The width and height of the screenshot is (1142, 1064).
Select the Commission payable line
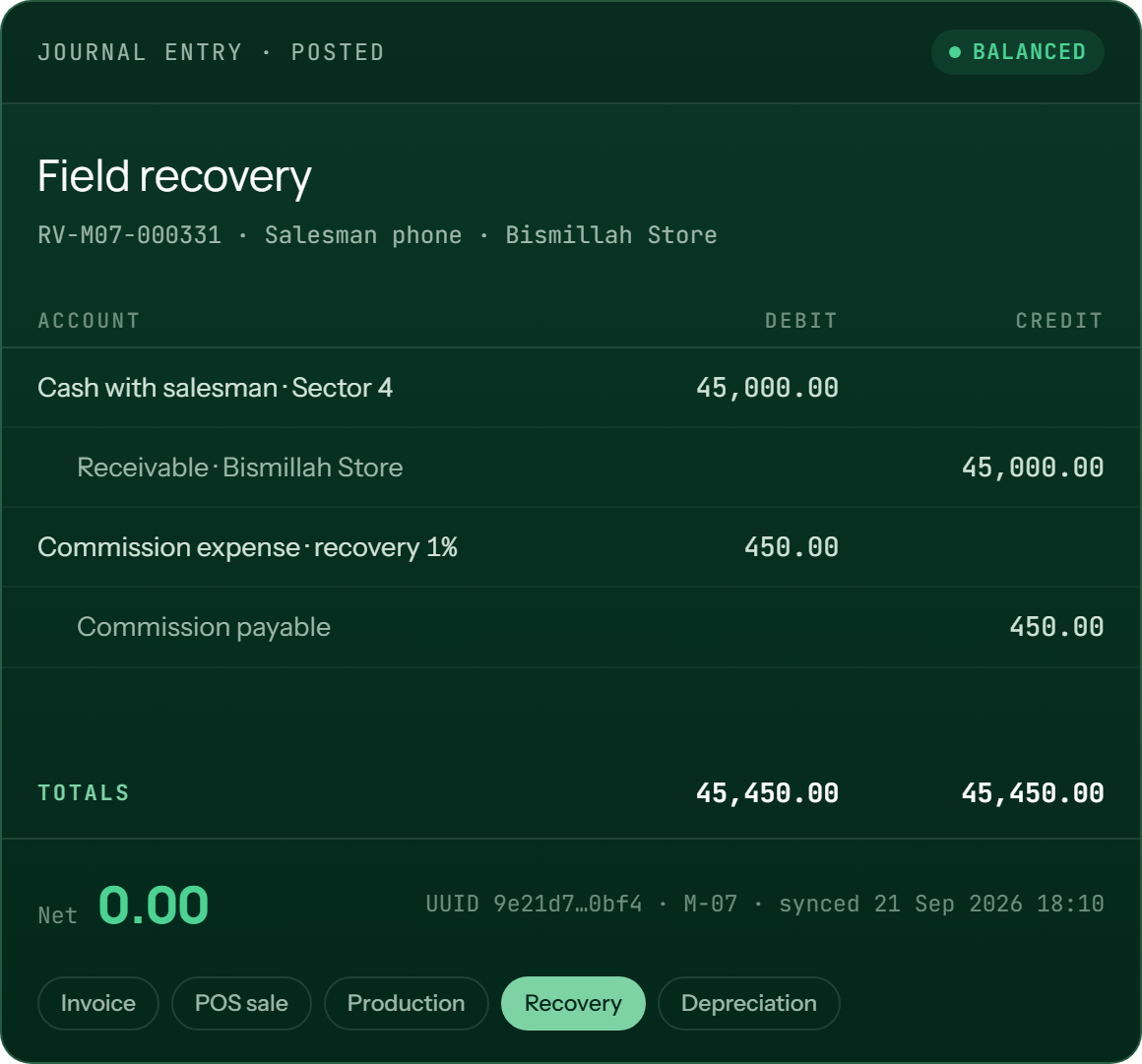(571, 627)
